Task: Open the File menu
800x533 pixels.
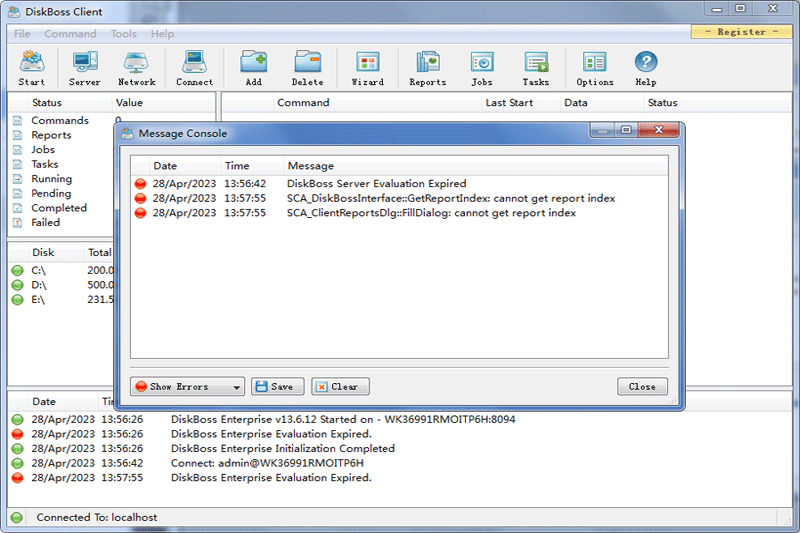Action: [22, 34]
